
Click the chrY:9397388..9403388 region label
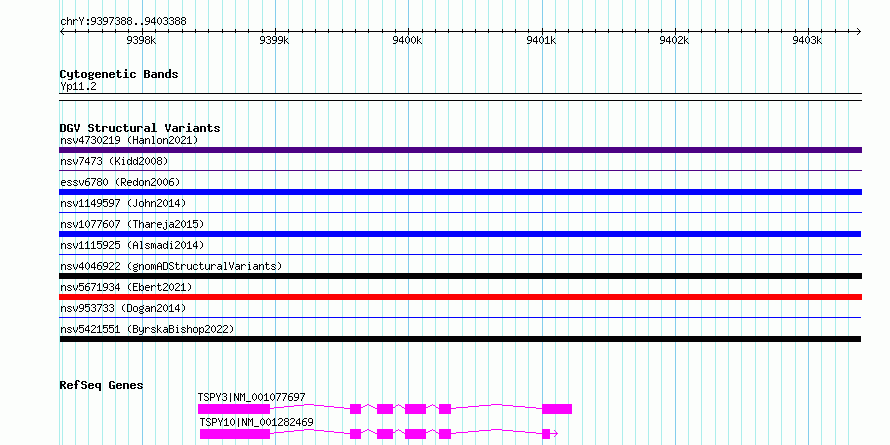pyautogui.click(x=123, y=22)
